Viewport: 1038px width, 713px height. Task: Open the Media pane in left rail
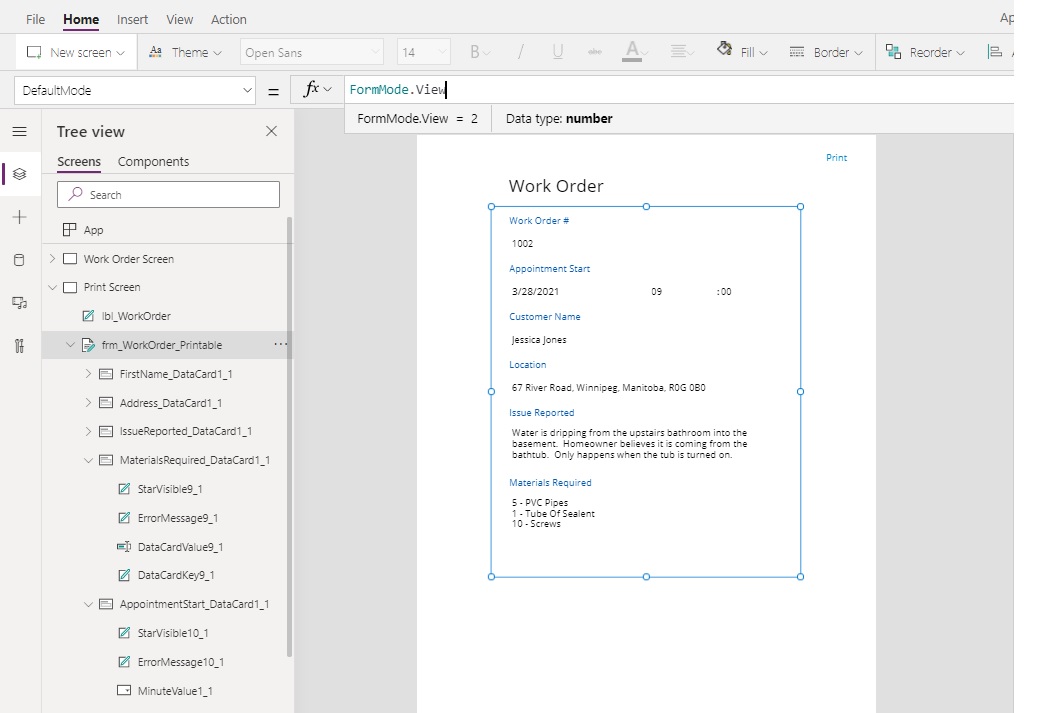pyautogui.click(x=19, y=303)
